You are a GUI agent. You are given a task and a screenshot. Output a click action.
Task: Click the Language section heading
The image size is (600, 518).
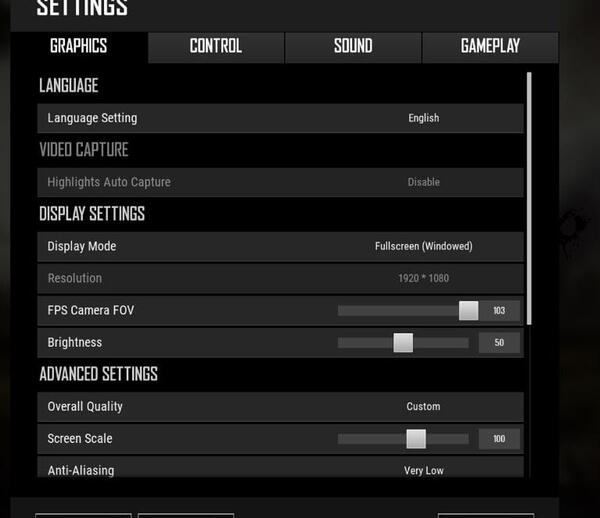pyautogui.click(x=69, y=85)
